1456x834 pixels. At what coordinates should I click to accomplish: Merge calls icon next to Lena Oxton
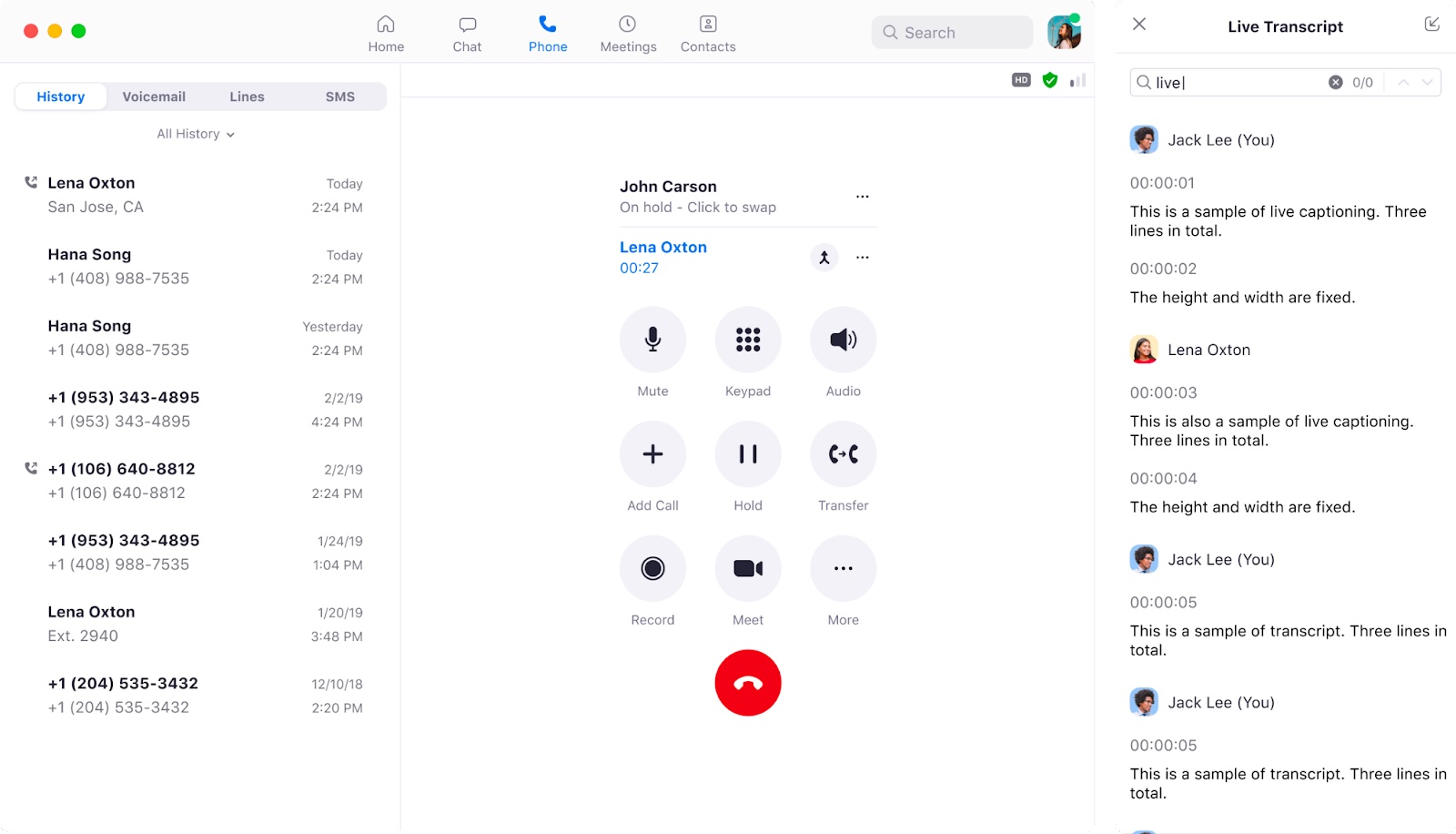(824, 258)
